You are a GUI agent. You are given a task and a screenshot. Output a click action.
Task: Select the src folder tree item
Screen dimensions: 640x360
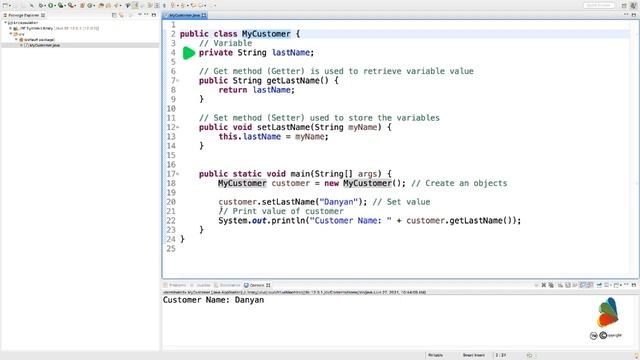[x=19, y=34]
